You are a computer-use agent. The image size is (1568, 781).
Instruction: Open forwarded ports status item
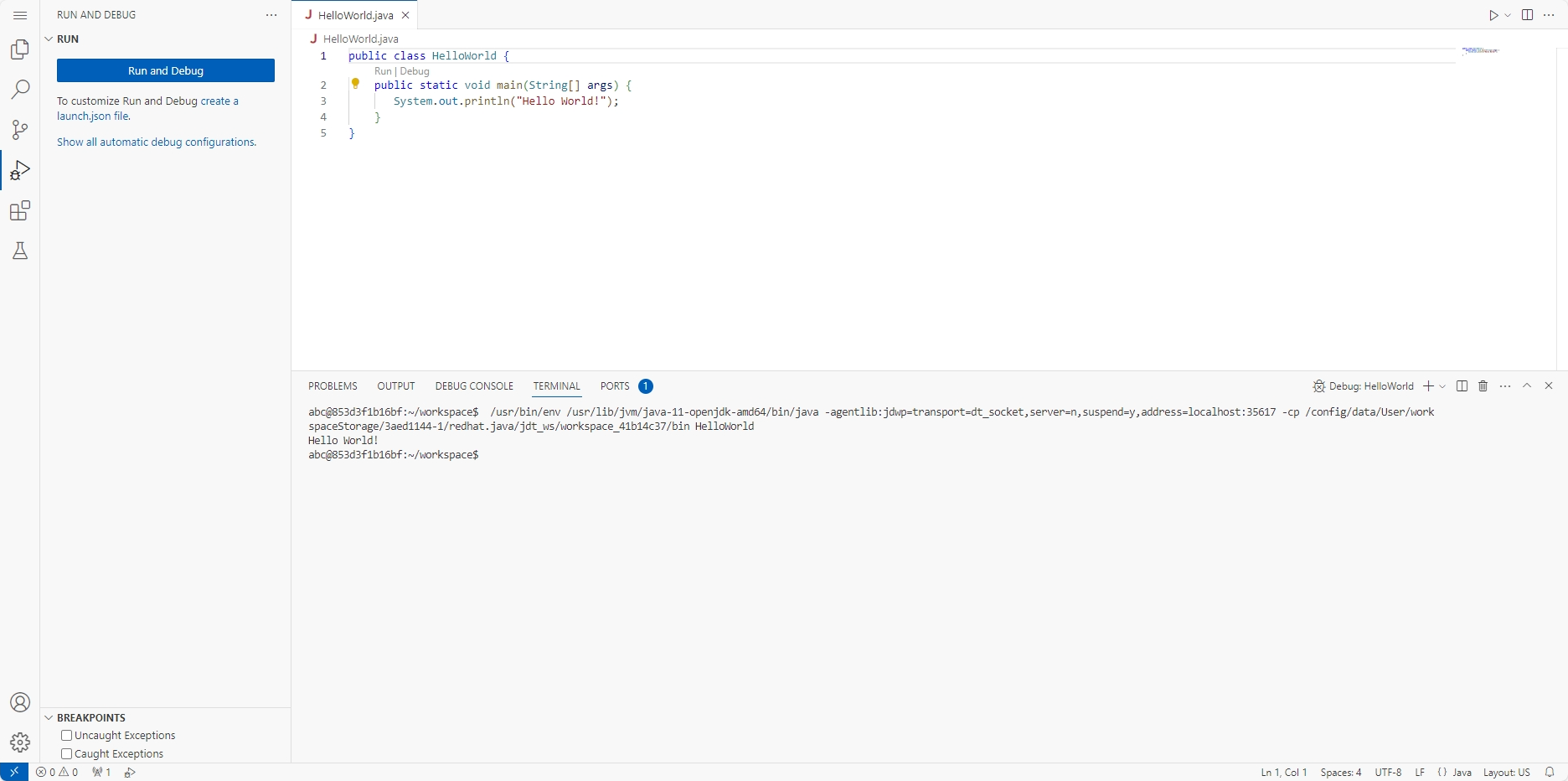[101, 773]
